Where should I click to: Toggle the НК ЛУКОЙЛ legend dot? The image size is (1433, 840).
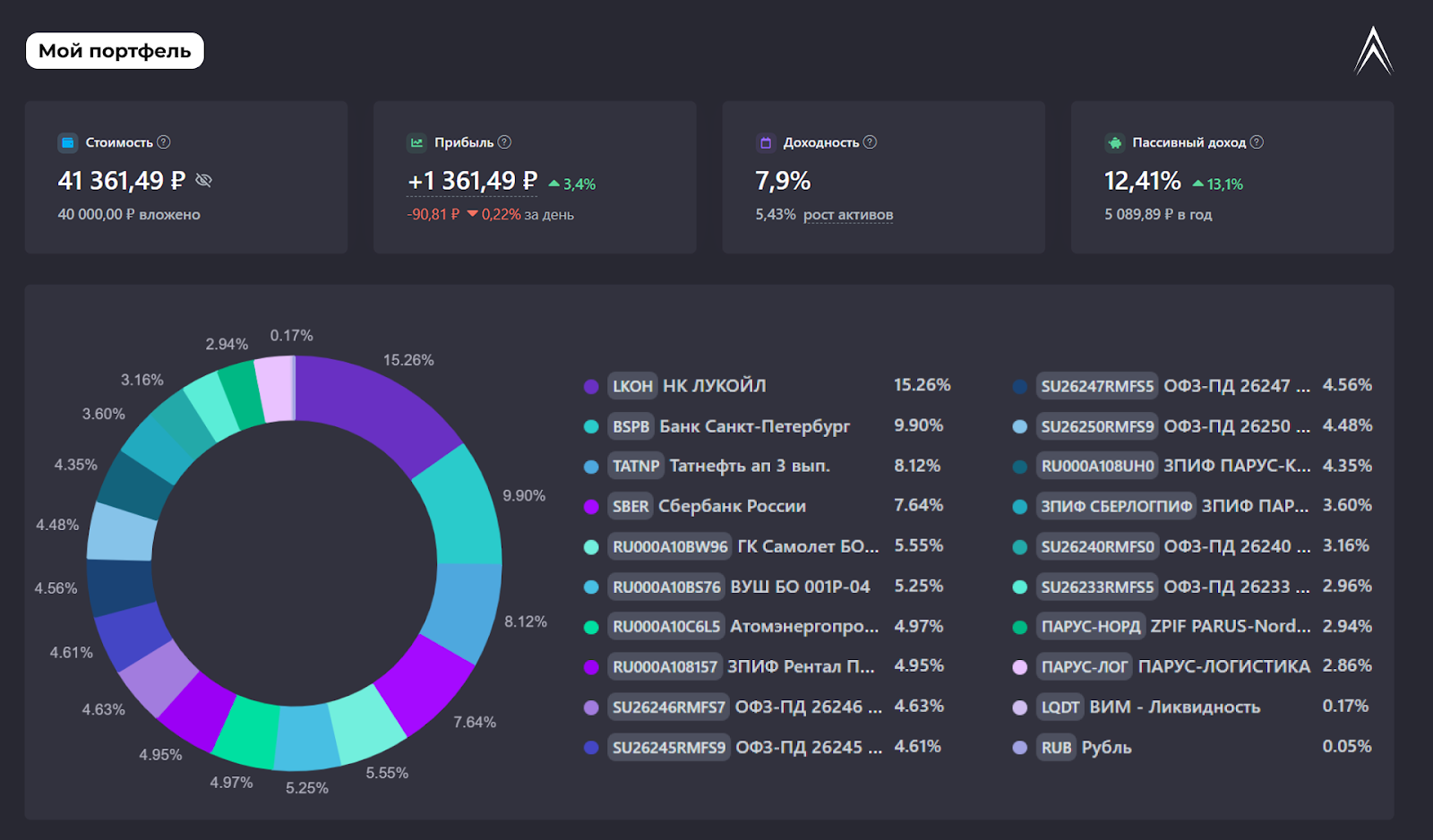[x=591, y=387]
